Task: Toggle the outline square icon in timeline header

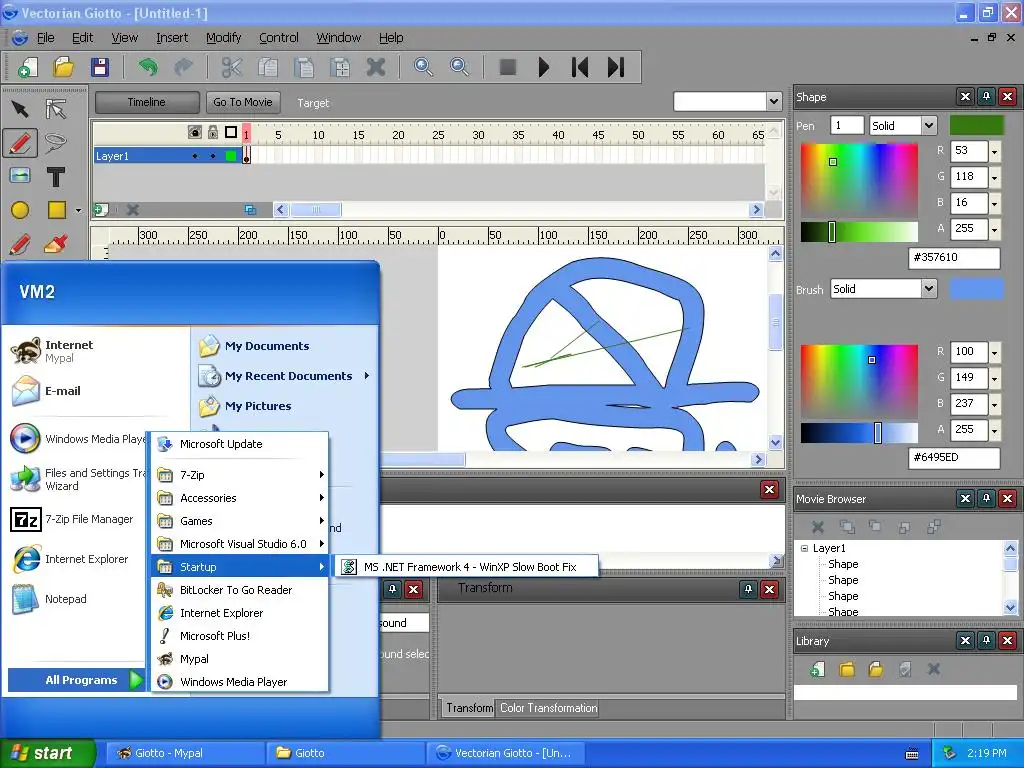Action: coord(231,133)
